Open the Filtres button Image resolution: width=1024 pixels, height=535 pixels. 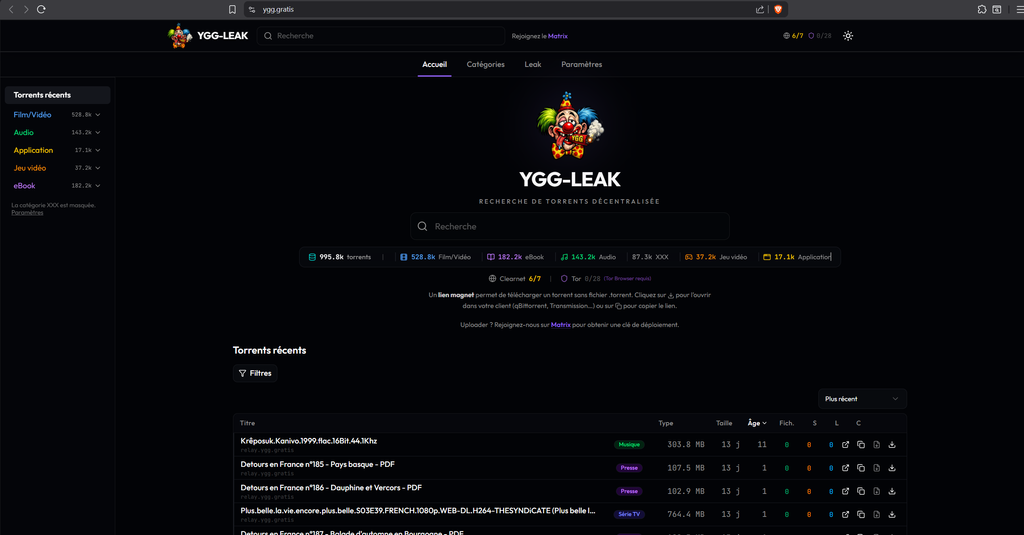[x=255, y=373]
